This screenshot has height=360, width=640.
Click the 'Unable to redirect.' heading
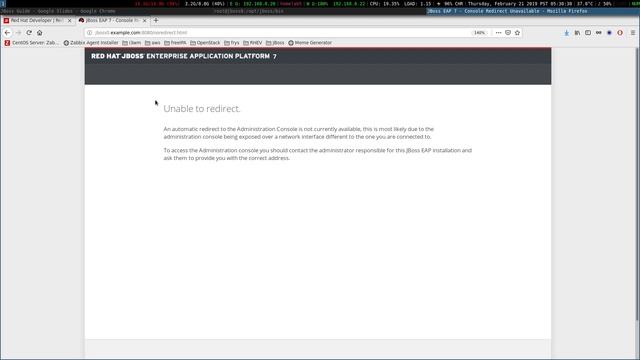point(202,109)
